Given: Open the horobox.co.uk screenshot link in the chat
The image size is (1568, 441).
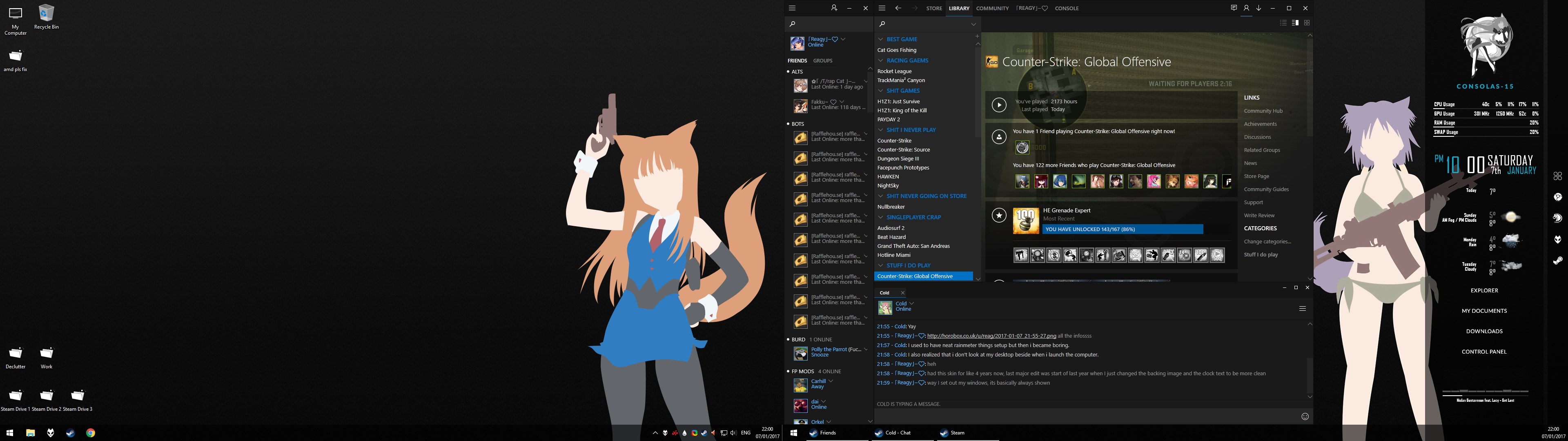Looking at the screenshot, I should coord(991,336).
